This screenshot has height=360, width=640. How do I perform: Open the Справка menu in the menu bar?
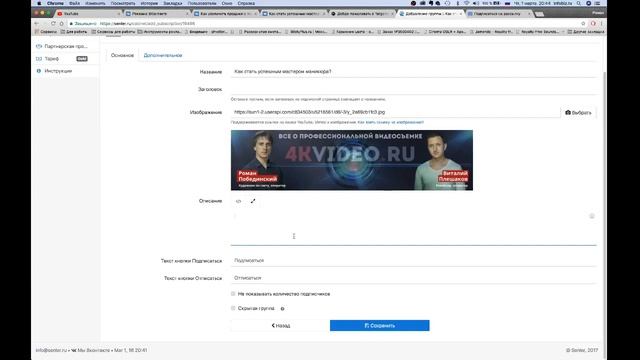pyautogui.click(x=246, y=3)
